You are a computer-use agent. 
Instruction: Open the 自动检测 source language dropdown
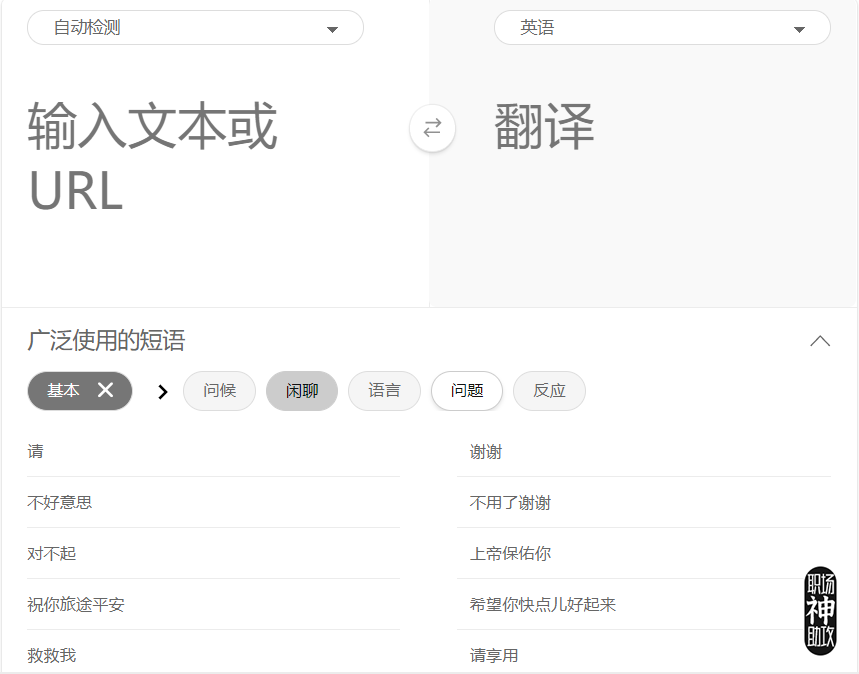pyautogui.click(x=194, y=27)
